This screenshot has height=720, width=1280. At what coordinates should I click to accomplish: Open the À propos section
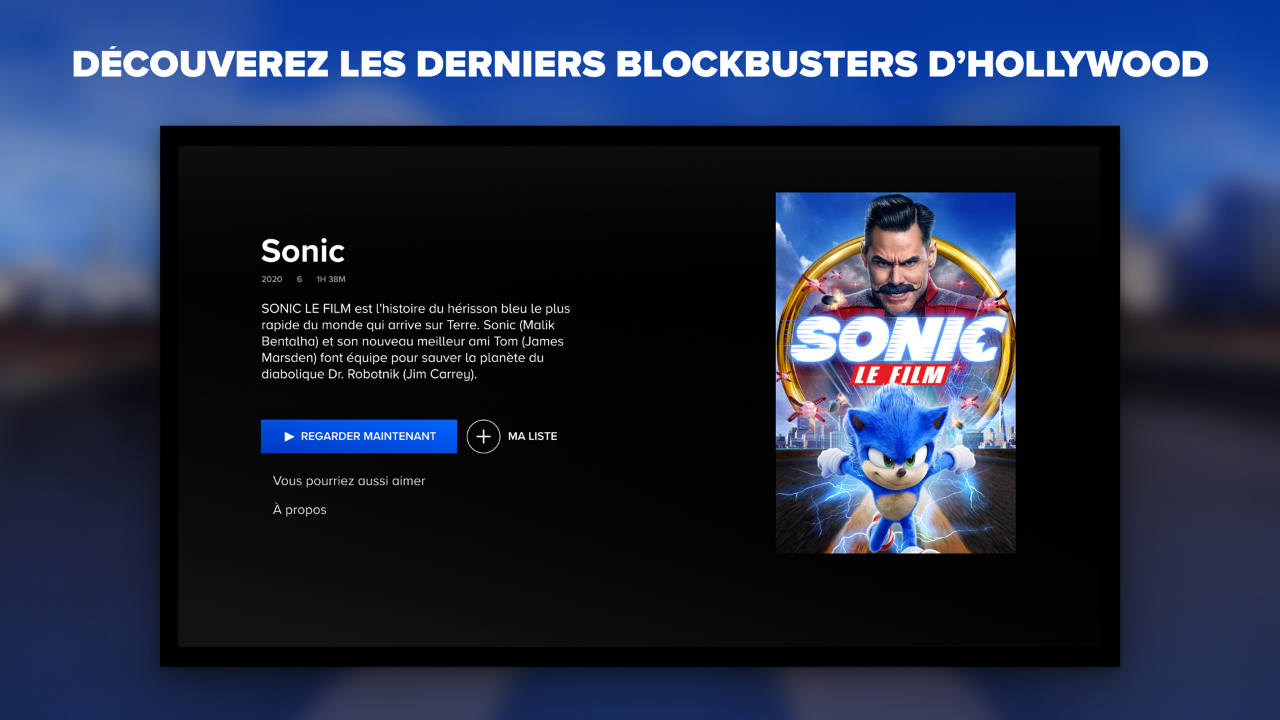[x=299, y=510]
